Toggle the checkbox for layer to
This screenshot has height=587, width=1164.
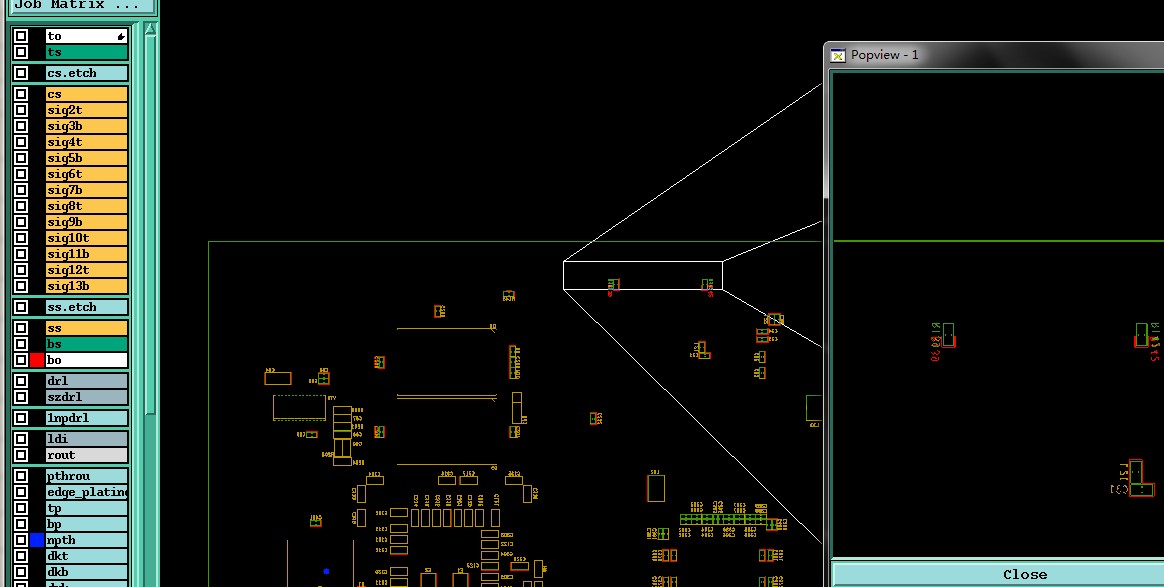[x=21, y=36]
